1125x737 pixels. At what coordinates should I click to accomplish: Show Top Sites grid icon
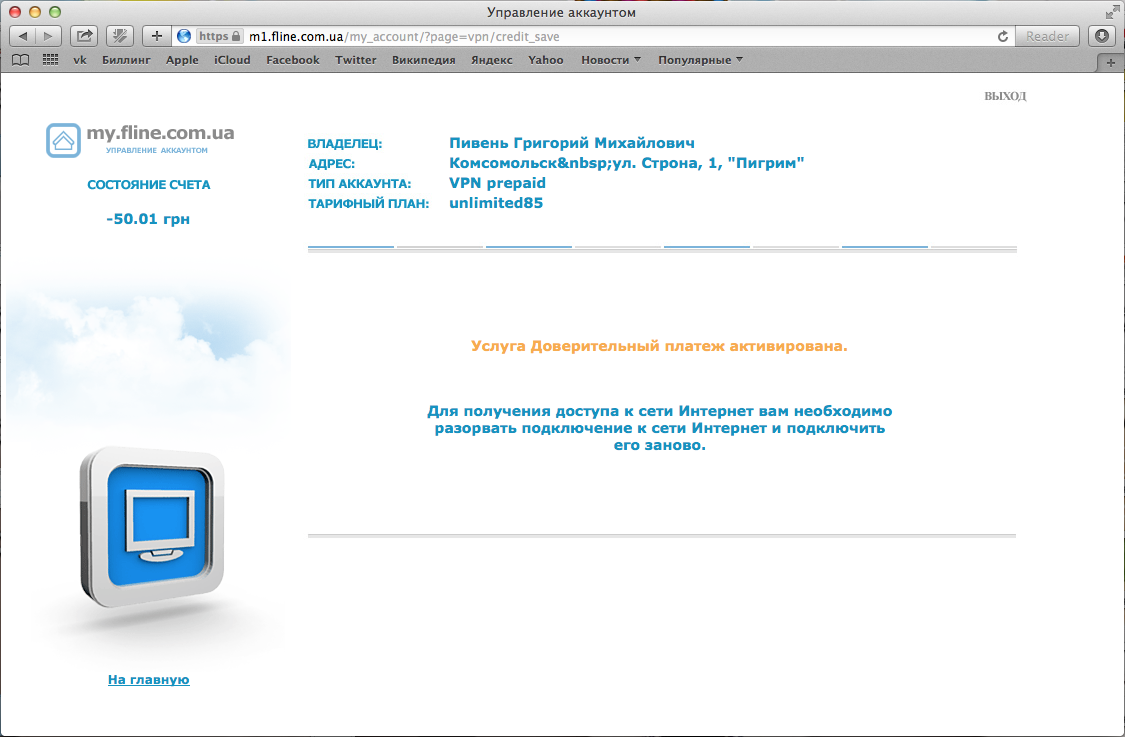pyautogui.click(x=50, y=60)
